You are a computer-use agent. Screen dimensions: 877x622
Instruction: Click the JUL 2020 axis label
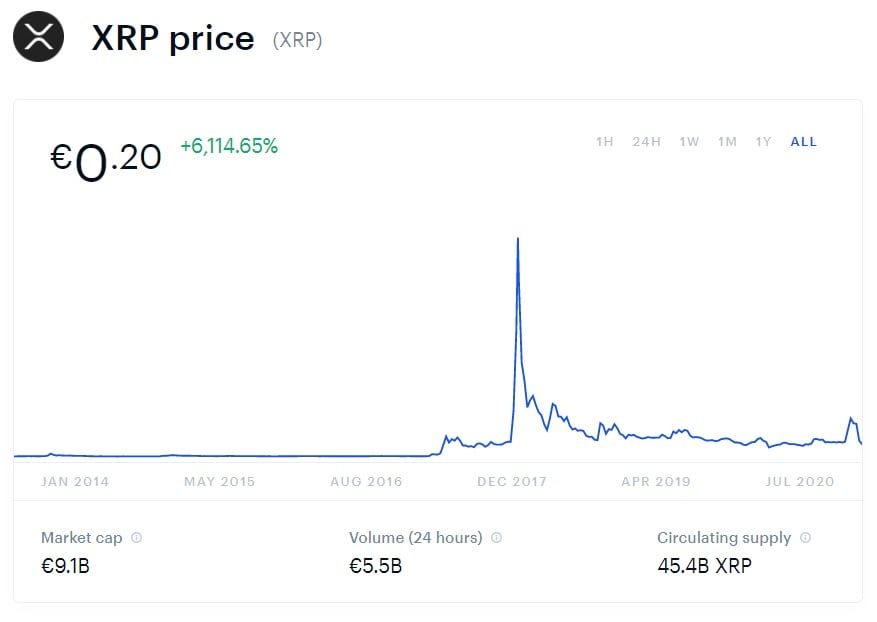[799, 482]
